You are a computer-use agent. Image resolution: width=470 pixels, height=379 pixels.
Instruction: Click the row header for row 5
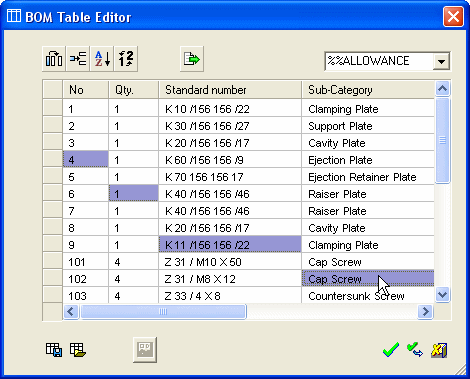click(53, 177)
